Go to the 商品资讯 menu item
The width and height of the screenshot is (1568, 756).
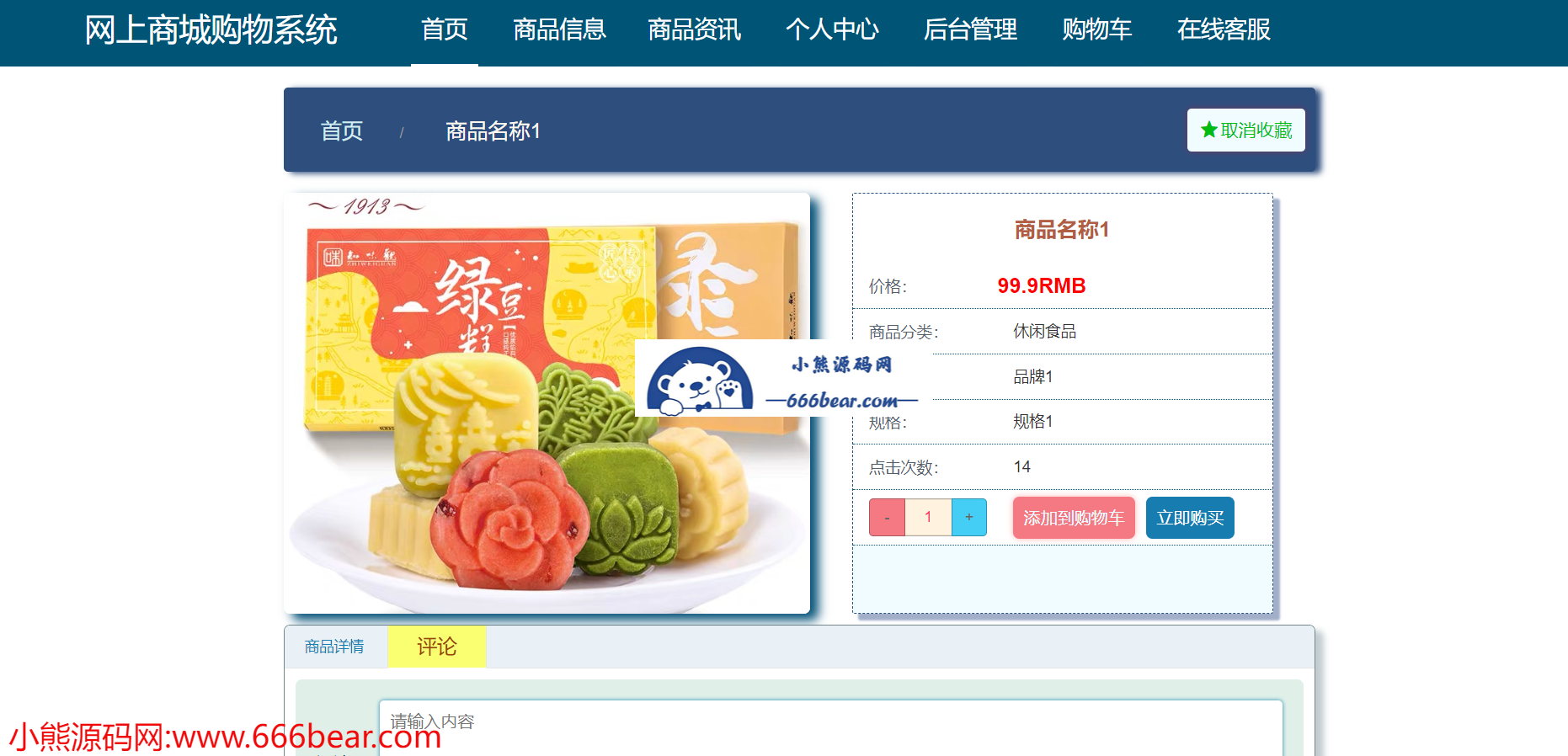[694, 30]
